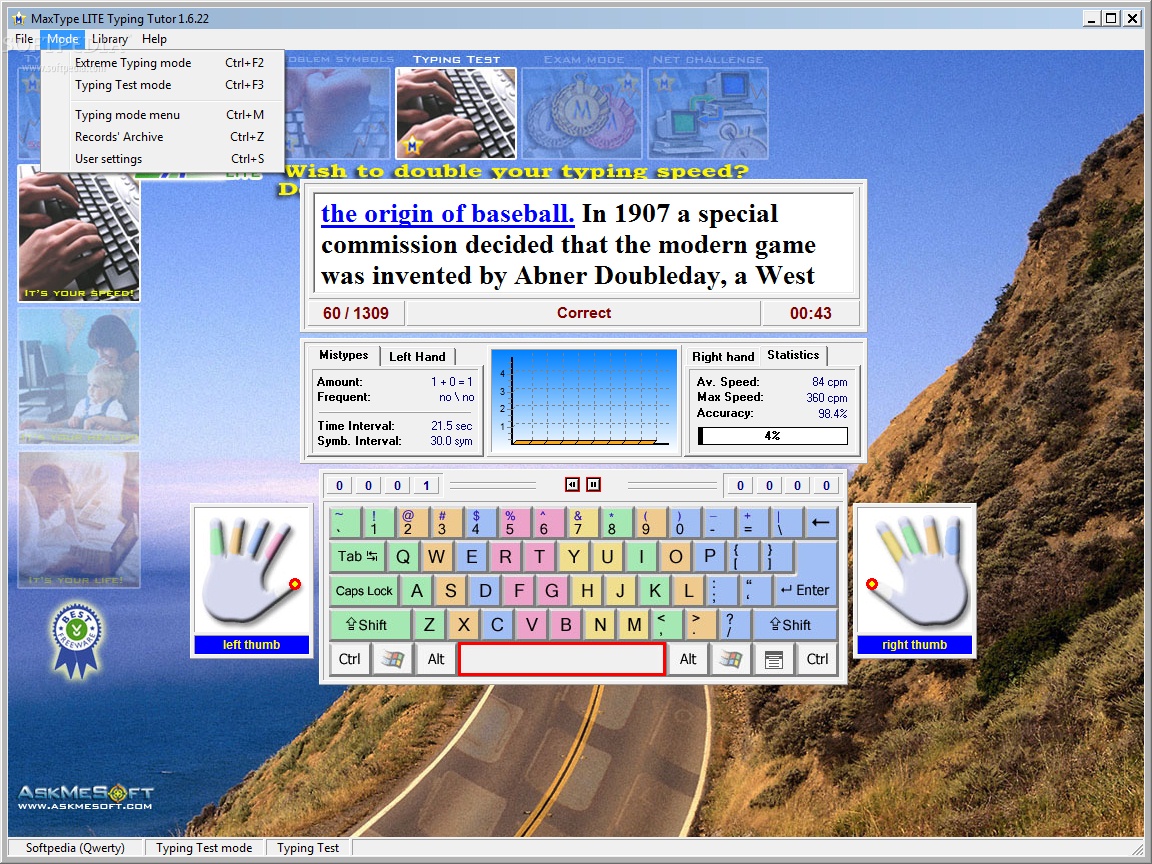Click the origin of baseball link text
This screenshot has height=864, width=1152.
click(x=447, y=214)
